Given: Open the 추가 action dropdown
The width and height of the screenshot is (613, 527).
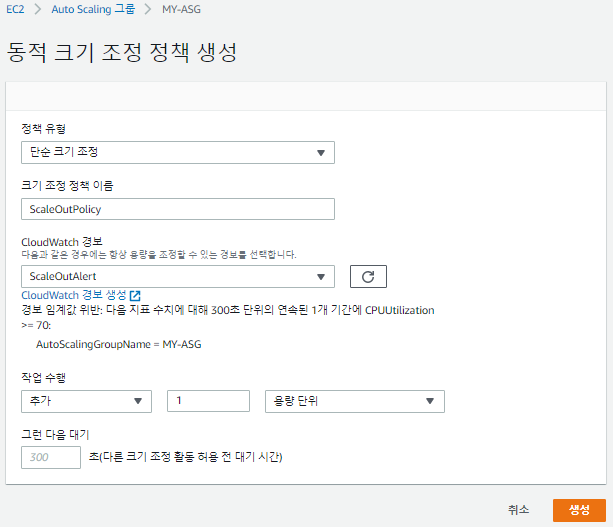Looking at the screenshot, I should tap(86, 401).
